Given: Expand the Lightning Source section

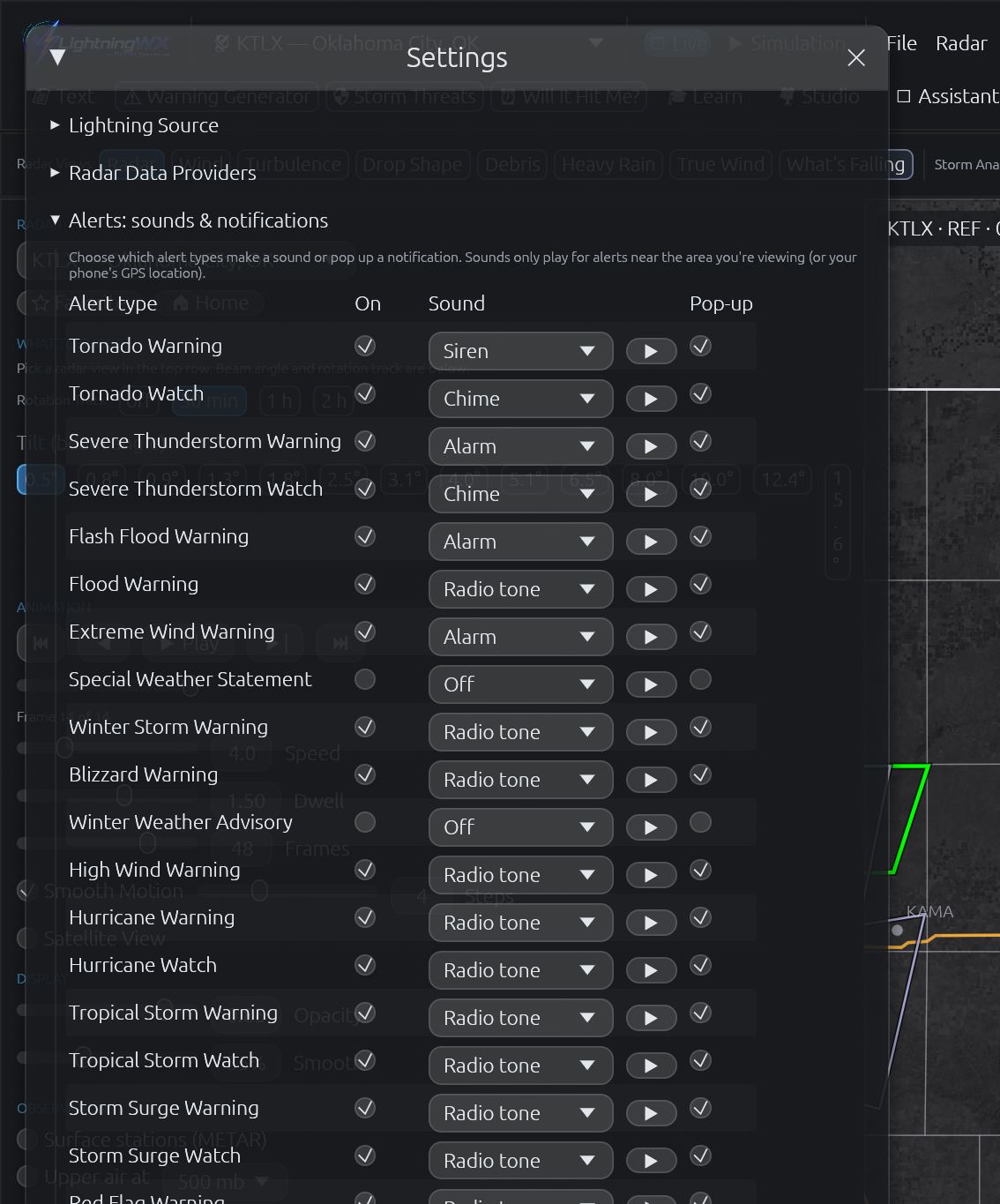Looking at the screenshot, I should 134,125.
